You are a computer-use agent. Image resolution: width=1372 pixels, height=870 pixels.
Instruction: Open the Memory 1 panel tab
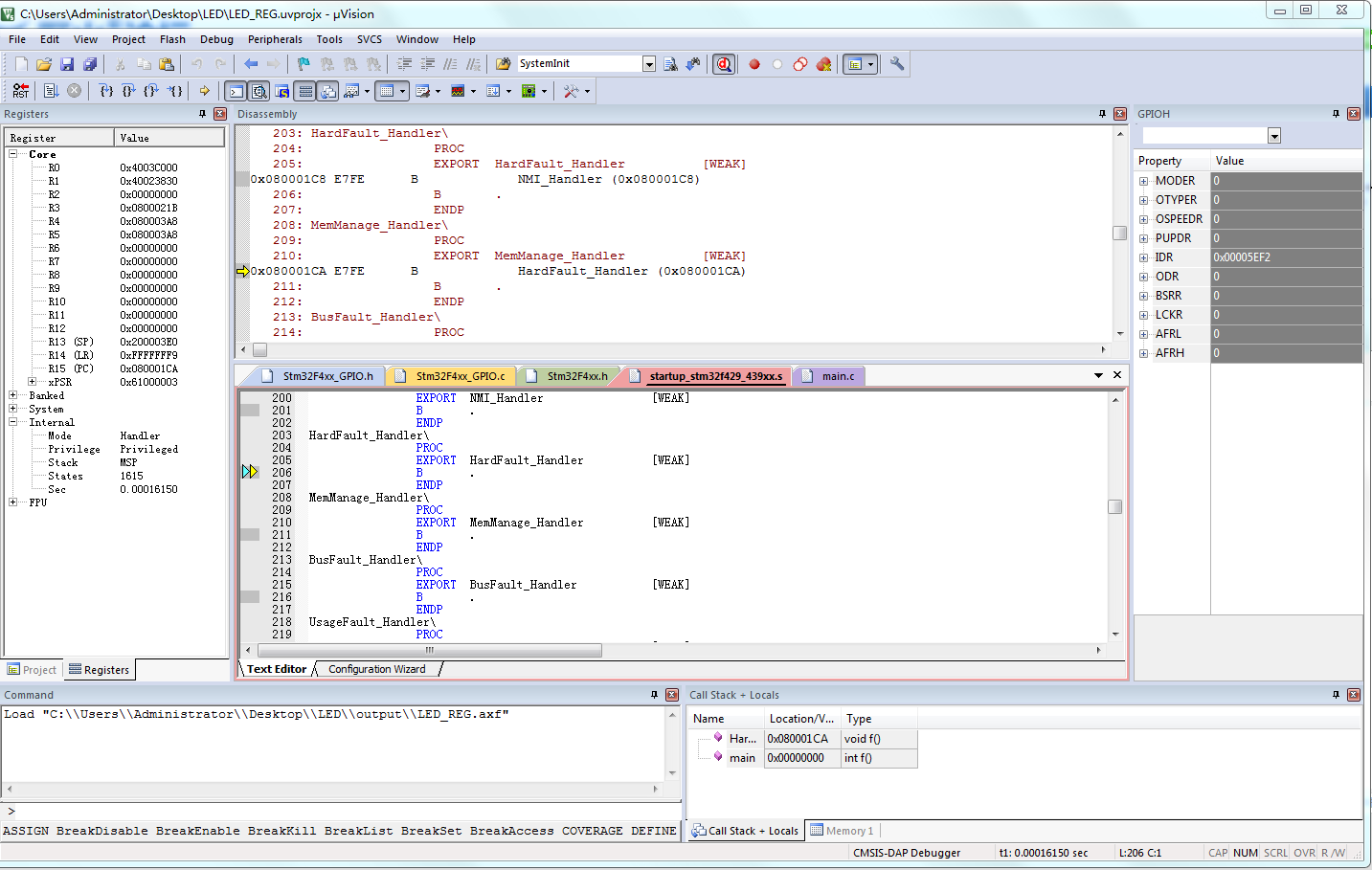(x=842, y=831)
